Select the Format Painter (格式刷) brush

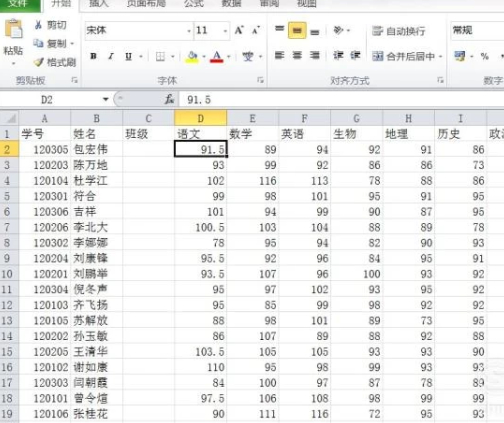click(39, 62)
